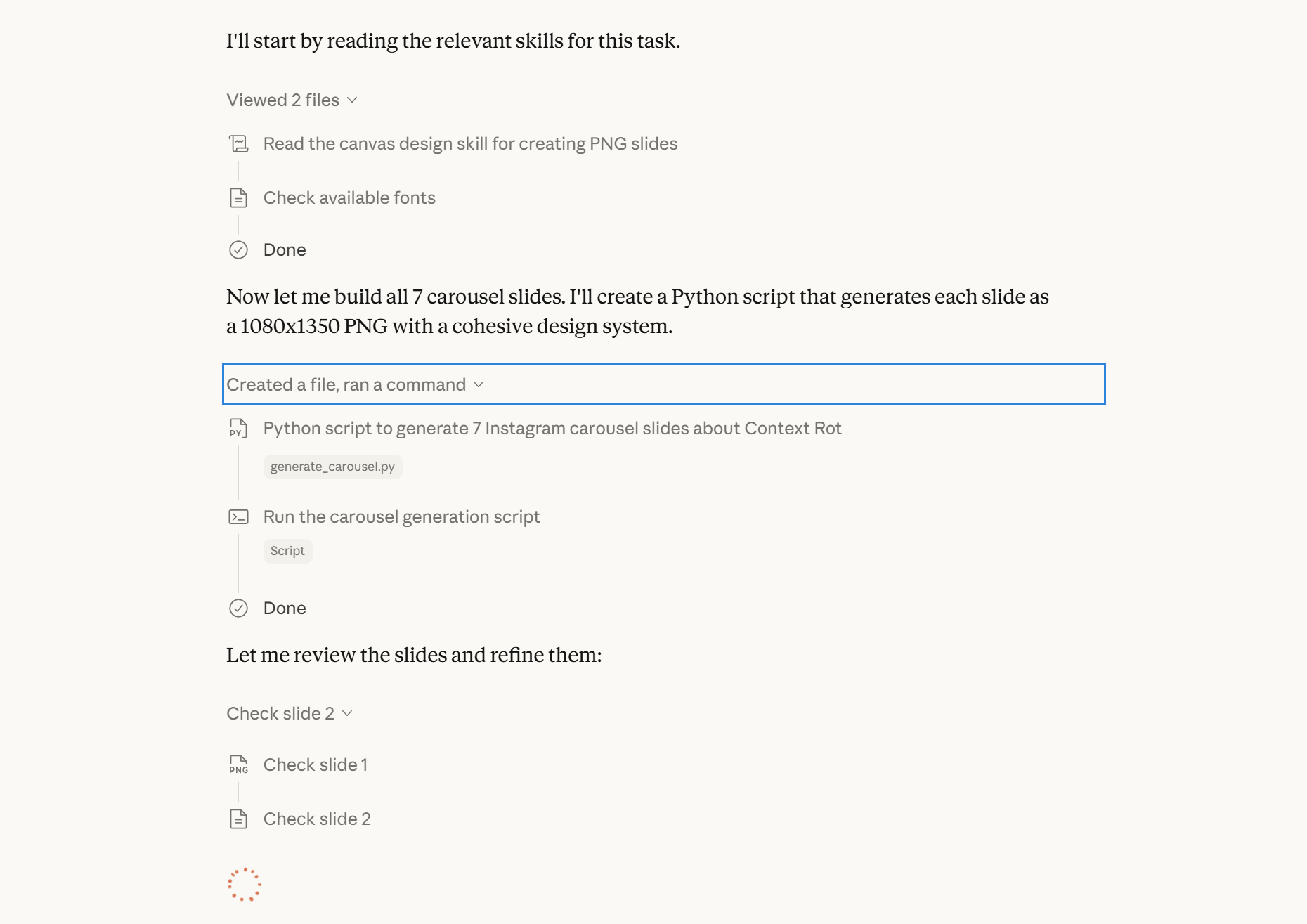
Task: Select Python script to generate carousel slides step
Action: pos(552,429)
